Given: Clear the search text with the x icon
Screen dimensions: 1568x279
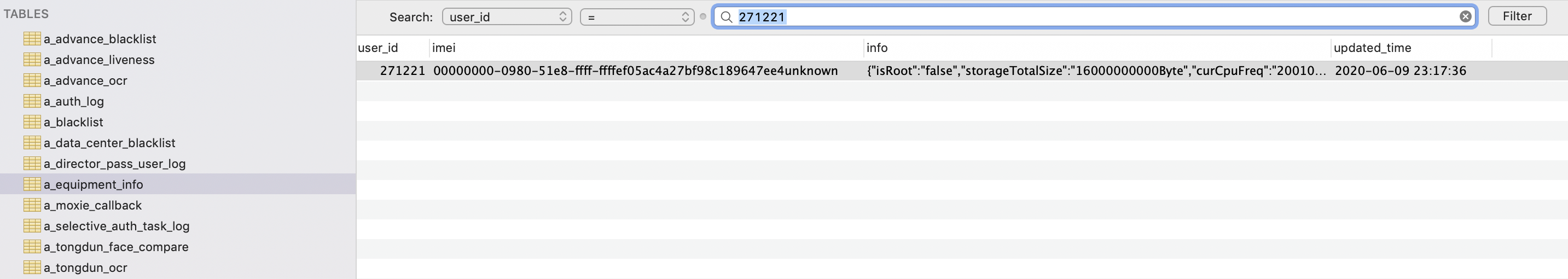Looking at the screenshot, I should [x=1466, y=16].
